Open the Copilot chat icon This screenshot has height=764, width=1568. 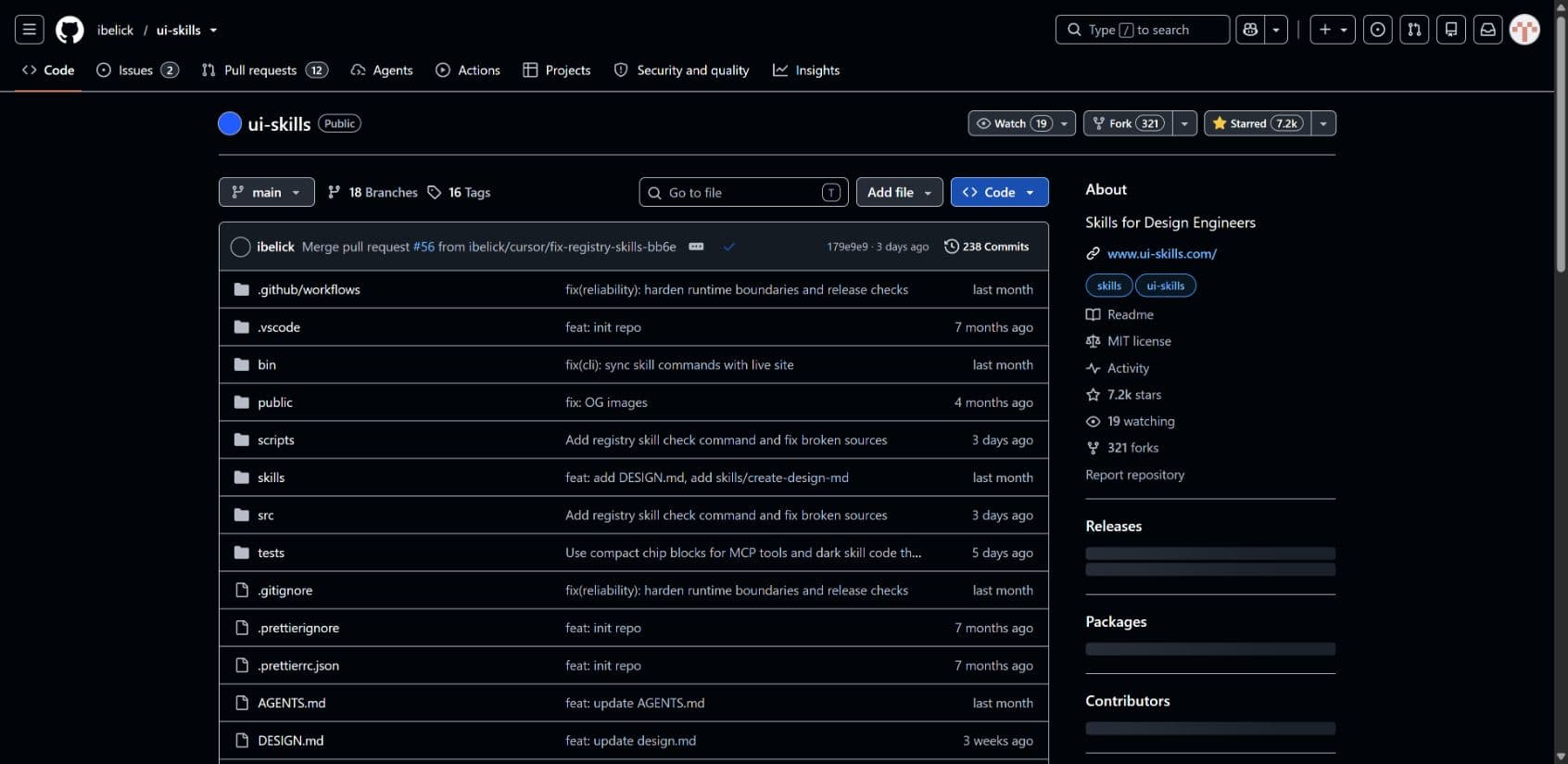(x=1251, y=30)
